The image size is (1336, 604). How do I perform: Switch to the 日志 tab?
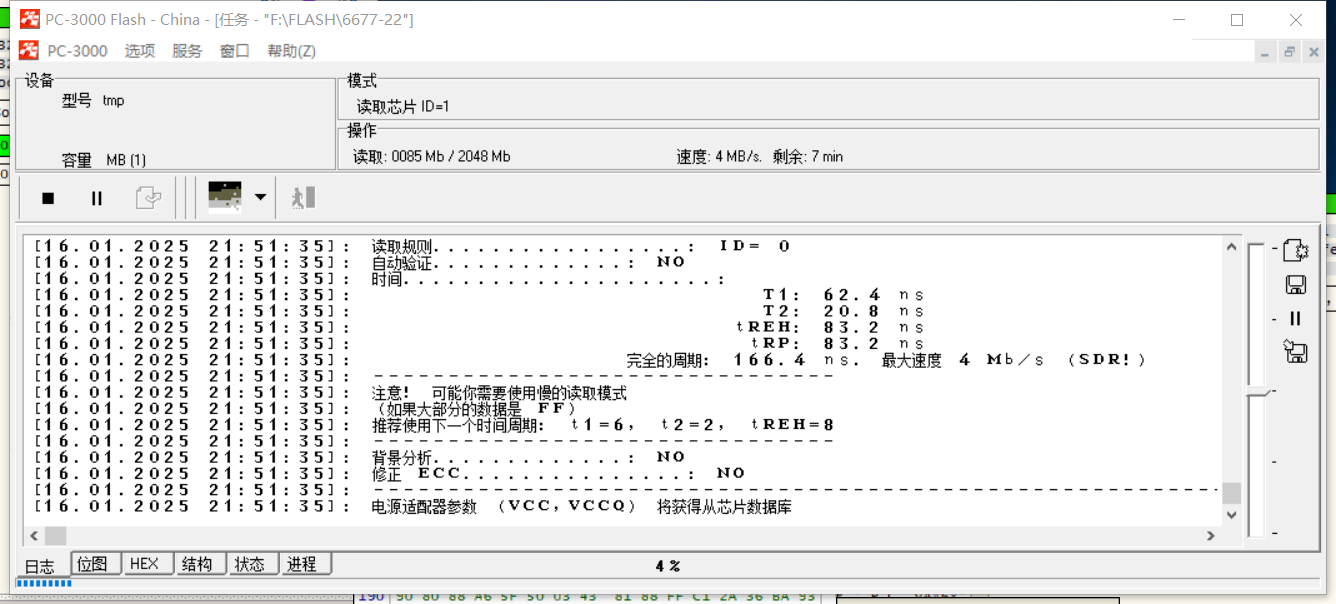[x=40, y=565]
